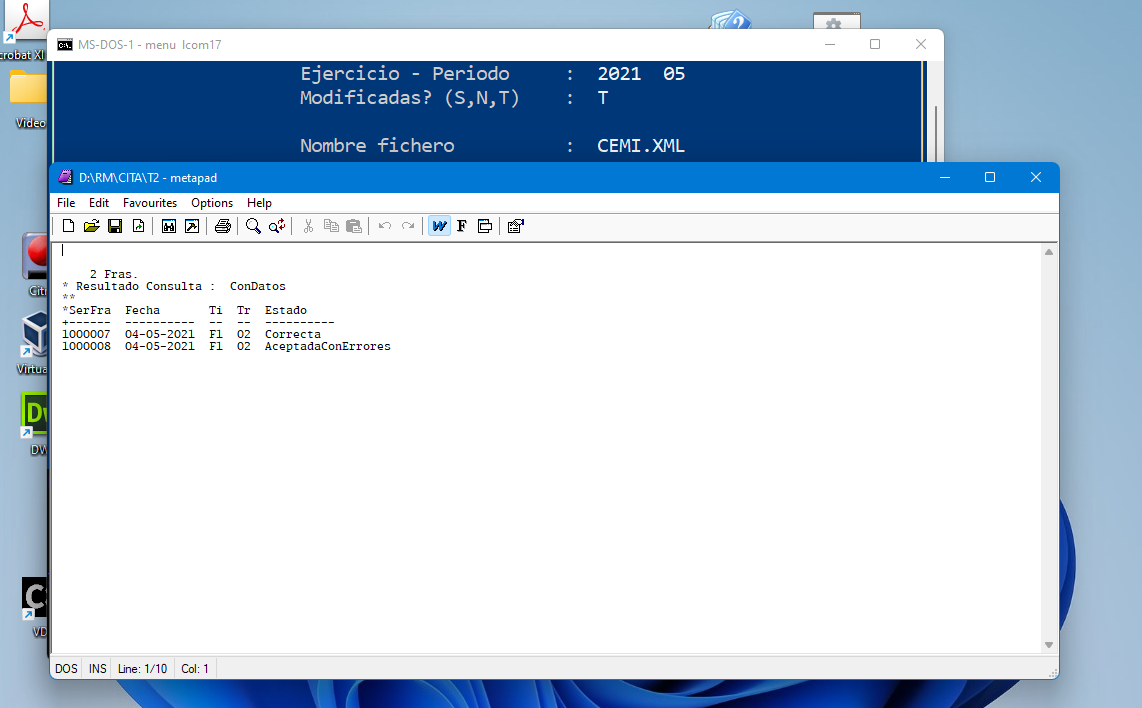Open the Edit menu

98,202
